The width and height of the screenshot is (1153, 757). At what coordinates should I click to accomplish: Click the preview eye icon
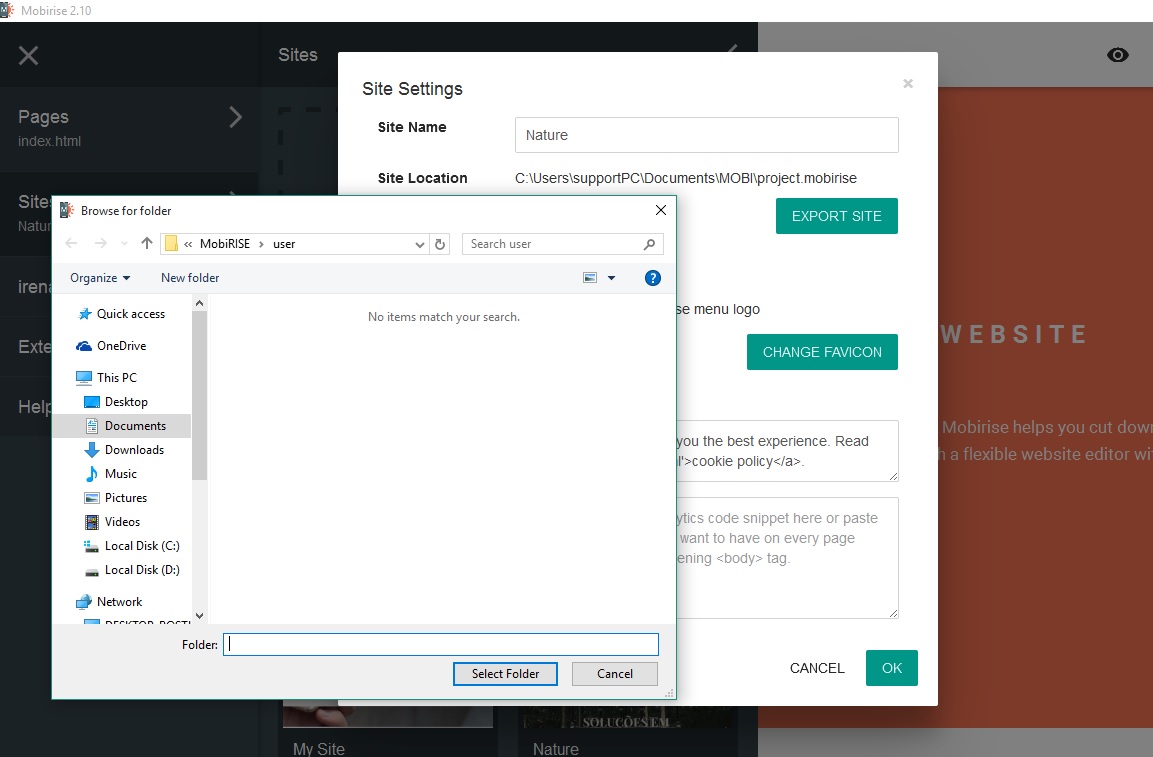coord(1117,55)
